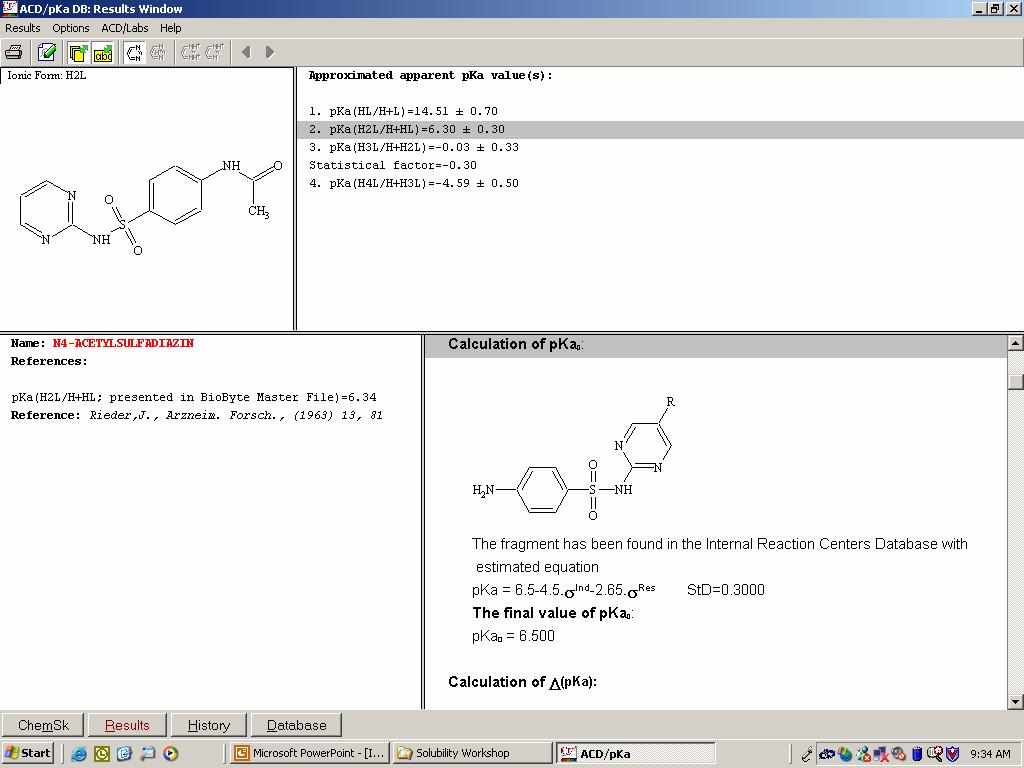Click the muted volume tray icon
This screenshot has height=768, width=1024.
[899, 754]
